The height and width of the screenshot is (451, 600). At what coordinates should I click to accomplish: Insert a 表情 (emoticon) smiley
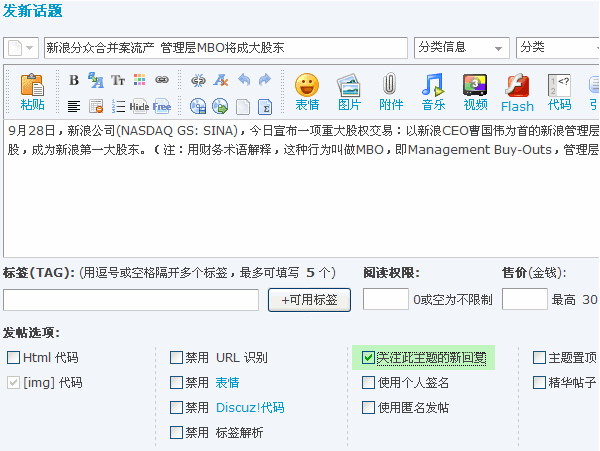[307, 90]
